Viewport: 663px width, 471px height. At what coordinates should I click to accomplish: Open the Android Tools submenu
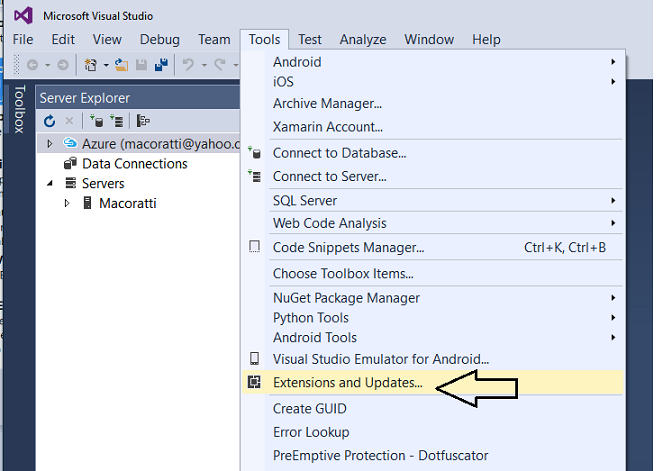[433, 337]
